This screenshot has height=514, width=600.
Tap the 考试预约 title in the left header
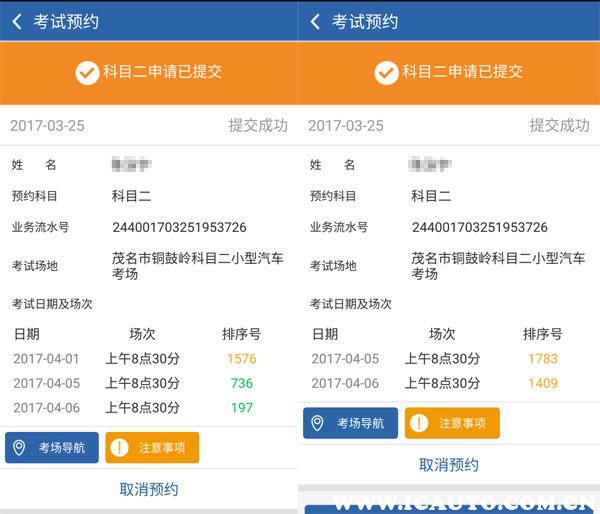pos(66,21)
